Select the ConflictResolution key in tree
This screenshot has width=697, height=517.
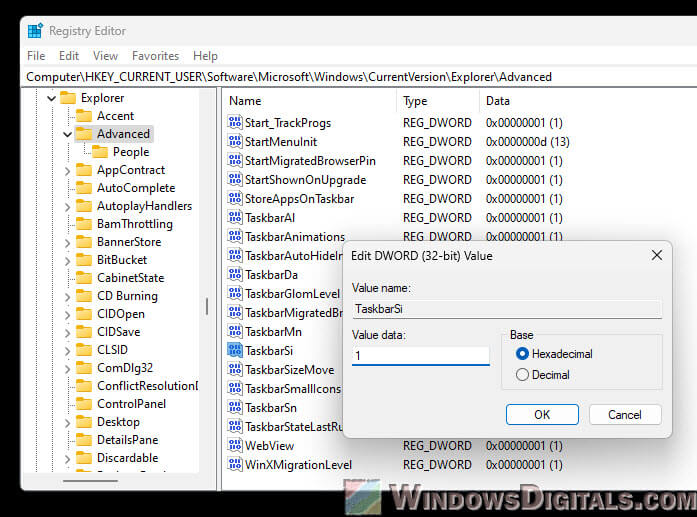tap(148, 386)
